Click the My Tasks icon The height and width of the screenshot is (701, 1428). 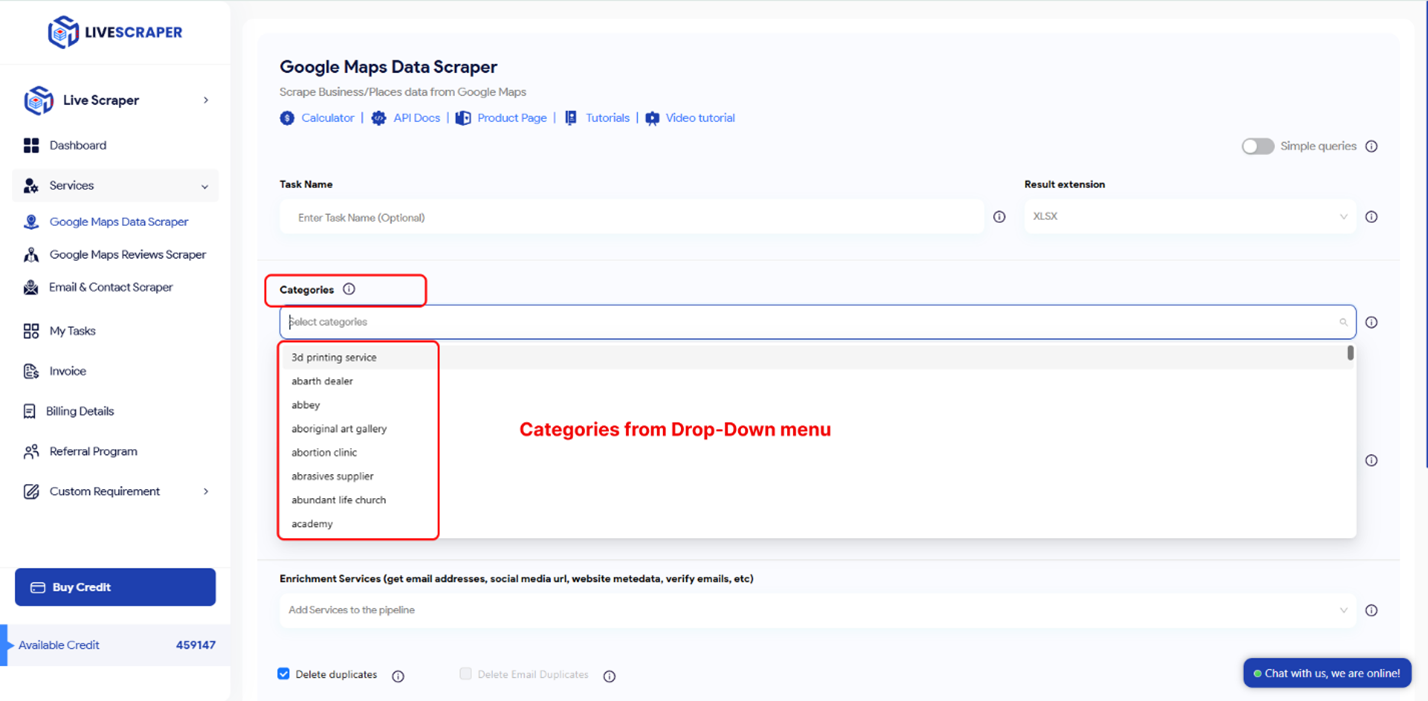31,331
